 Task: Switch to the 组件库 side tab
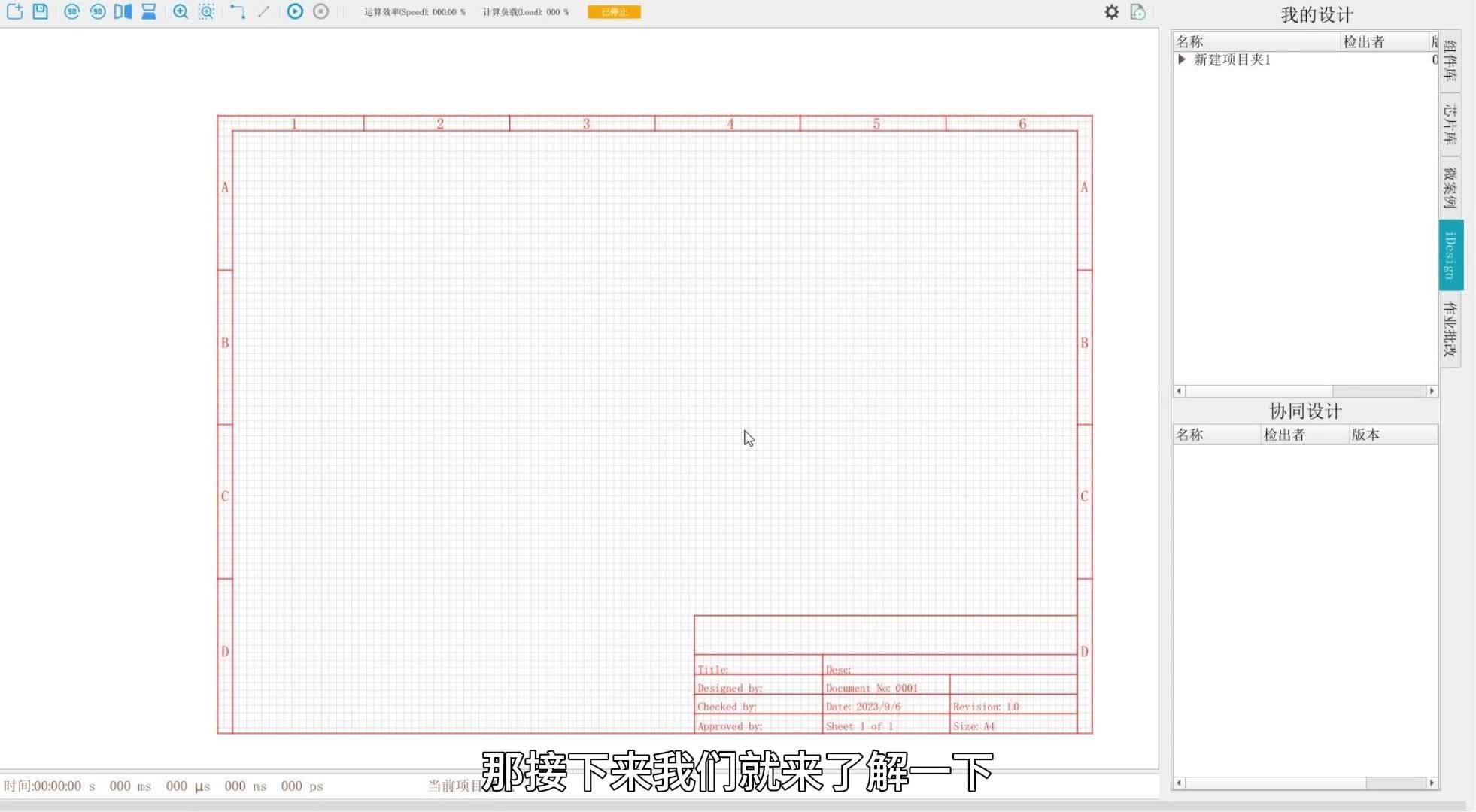(1450, 60)
